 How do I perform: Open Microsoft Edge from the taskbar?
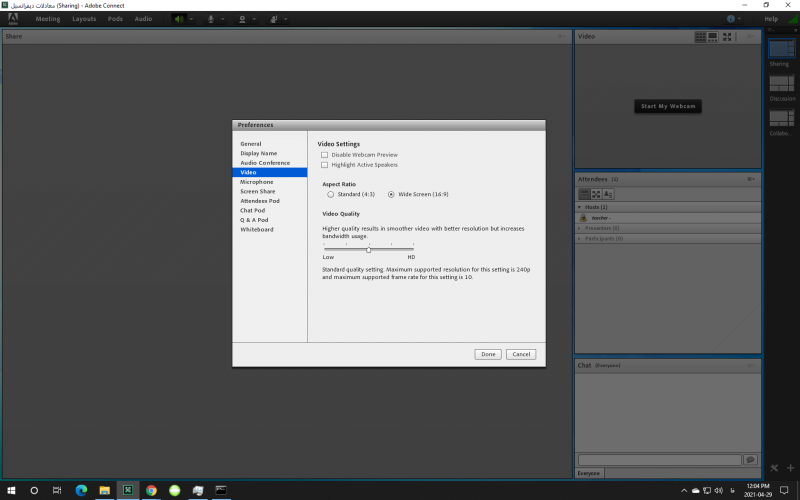point(80,491)
